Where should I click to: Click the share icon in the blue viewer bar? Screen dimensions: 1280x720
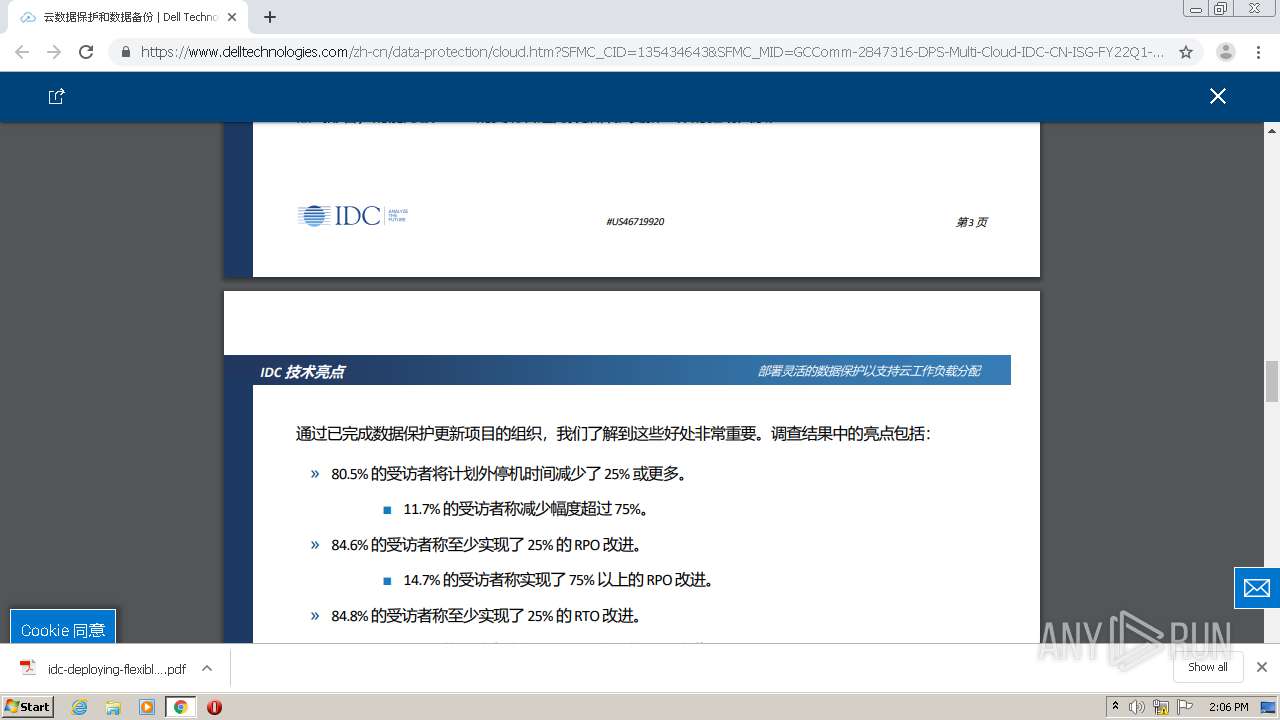point(57,96)
